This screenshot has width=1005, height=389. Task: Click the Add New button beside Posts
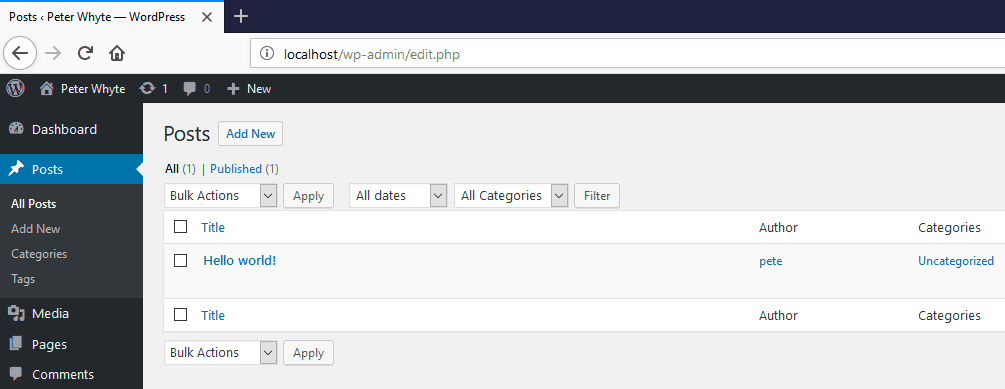pyautogui.click(x=251, y=133)
